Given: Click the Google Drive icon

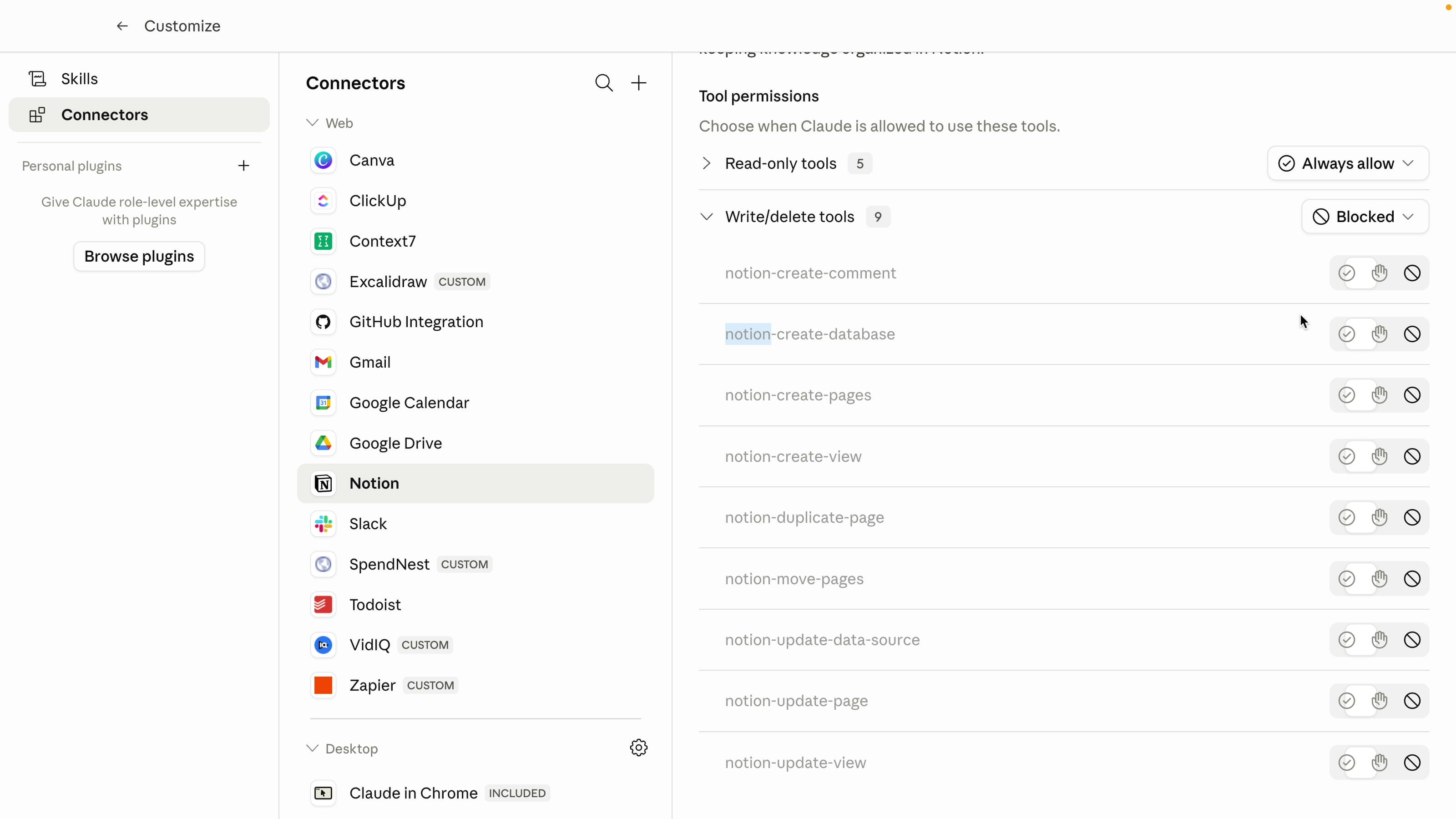Looking at the screenshot, I should coord(324,443).
